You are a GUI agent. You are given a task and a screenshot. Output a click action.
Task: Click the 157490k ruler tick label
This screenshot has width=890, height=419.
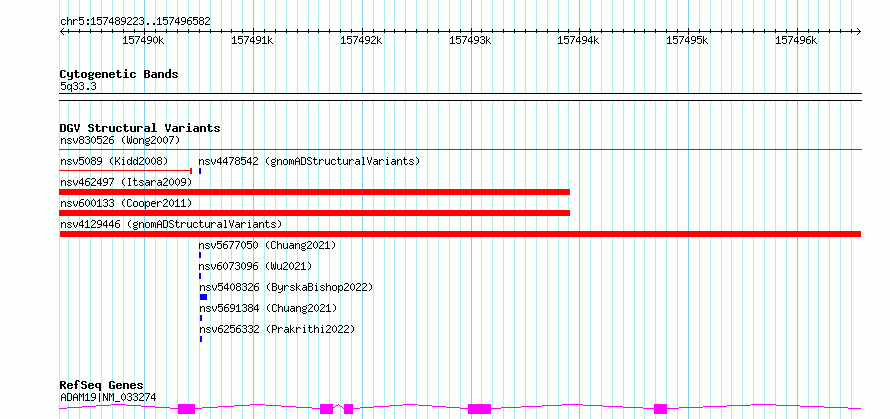[x=144, y=40]
